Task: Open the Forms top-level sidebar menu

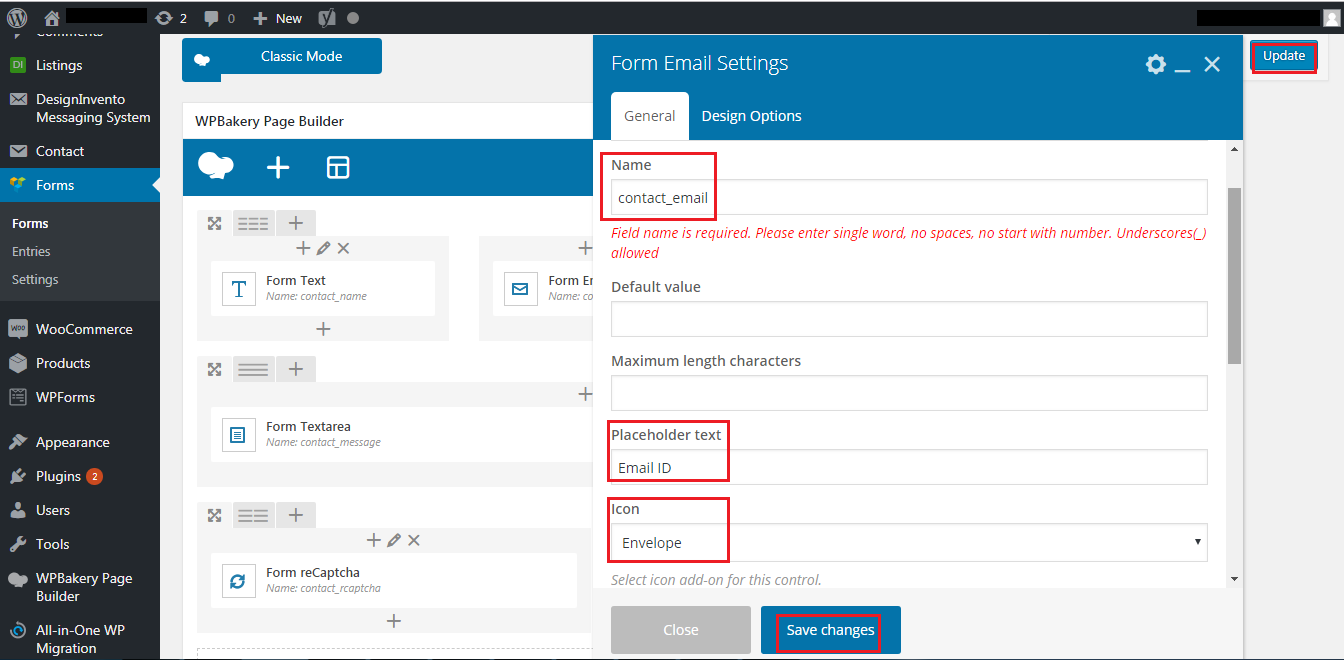Action: tap(80, 185)
